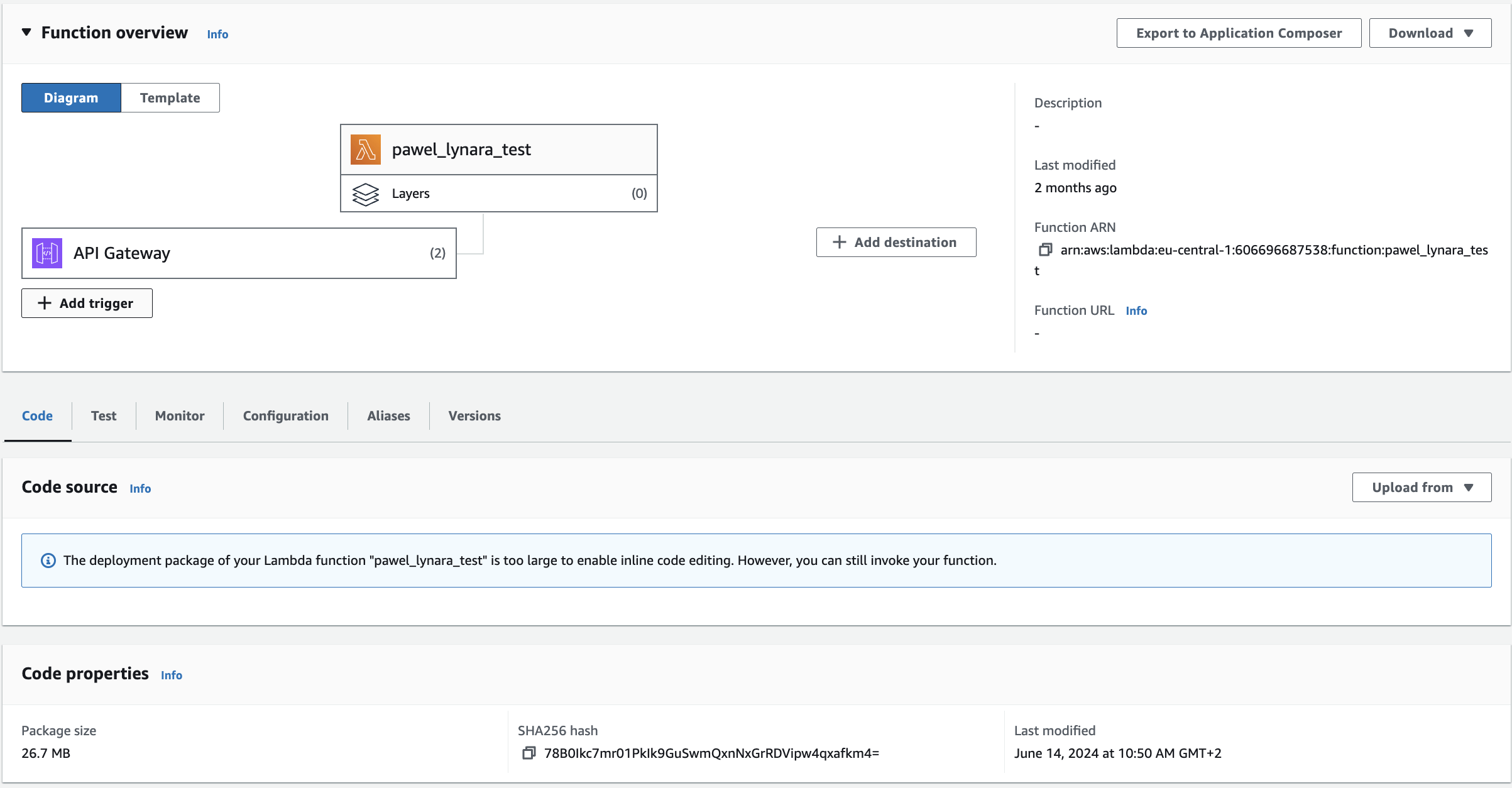1512x788 pixels.
Task: Open Info link beside Code properties
Action: [x=171, y=676]
